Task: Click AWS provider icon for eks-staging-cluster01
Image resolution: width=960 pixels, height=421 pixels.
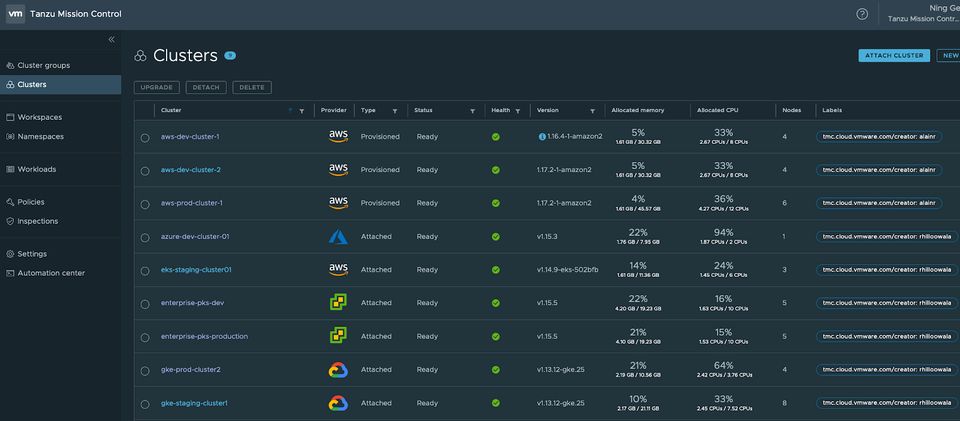Action: (x=338, y=269)
